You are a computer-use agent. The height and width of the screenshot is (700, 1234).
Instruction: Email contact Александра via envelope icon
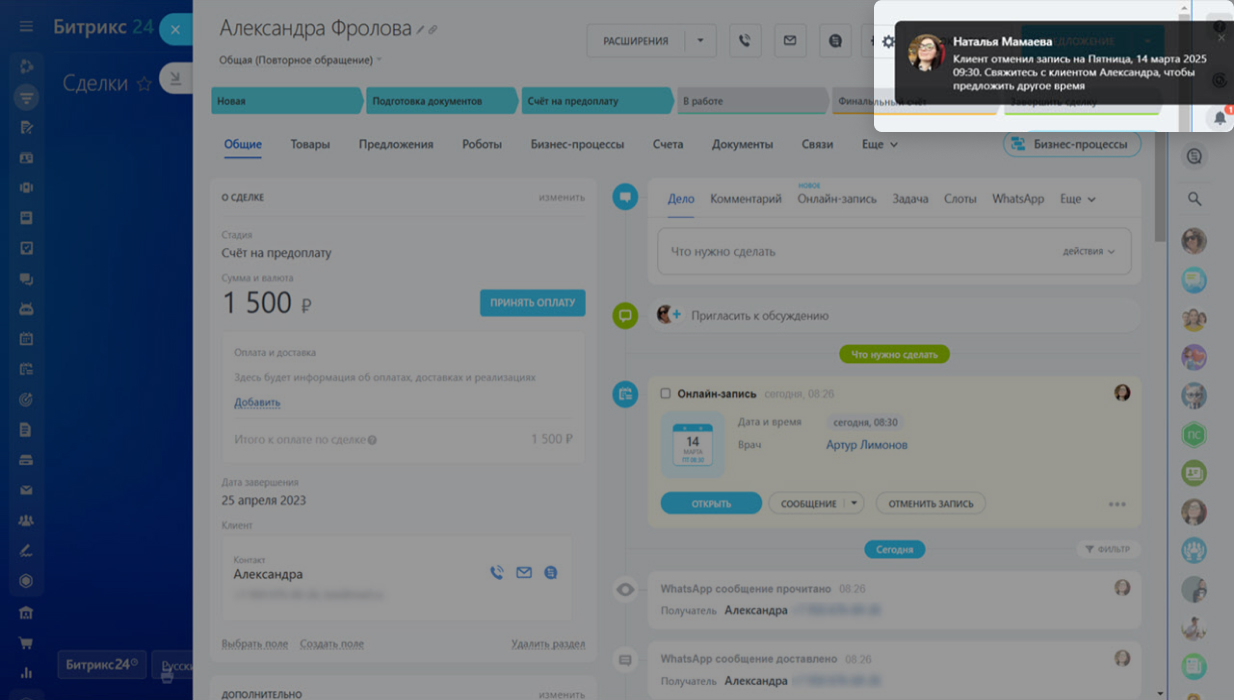coord(524,573)
